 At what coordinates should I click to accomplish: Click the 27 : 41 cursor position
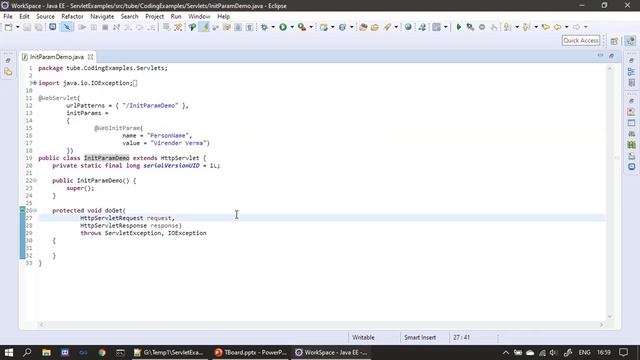pos(462,338)
